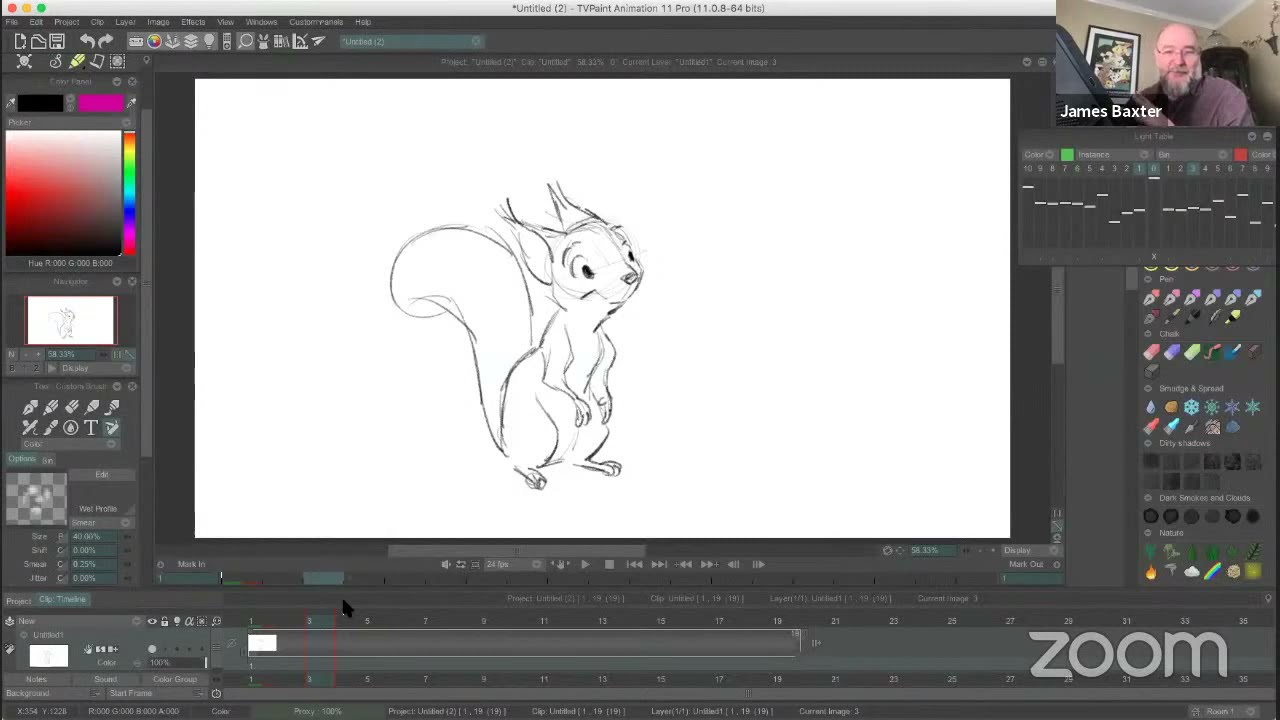Toggle visibility eye icon for layers
The height and width of the screenshot is (720, 1280).
tap(152, 621)
